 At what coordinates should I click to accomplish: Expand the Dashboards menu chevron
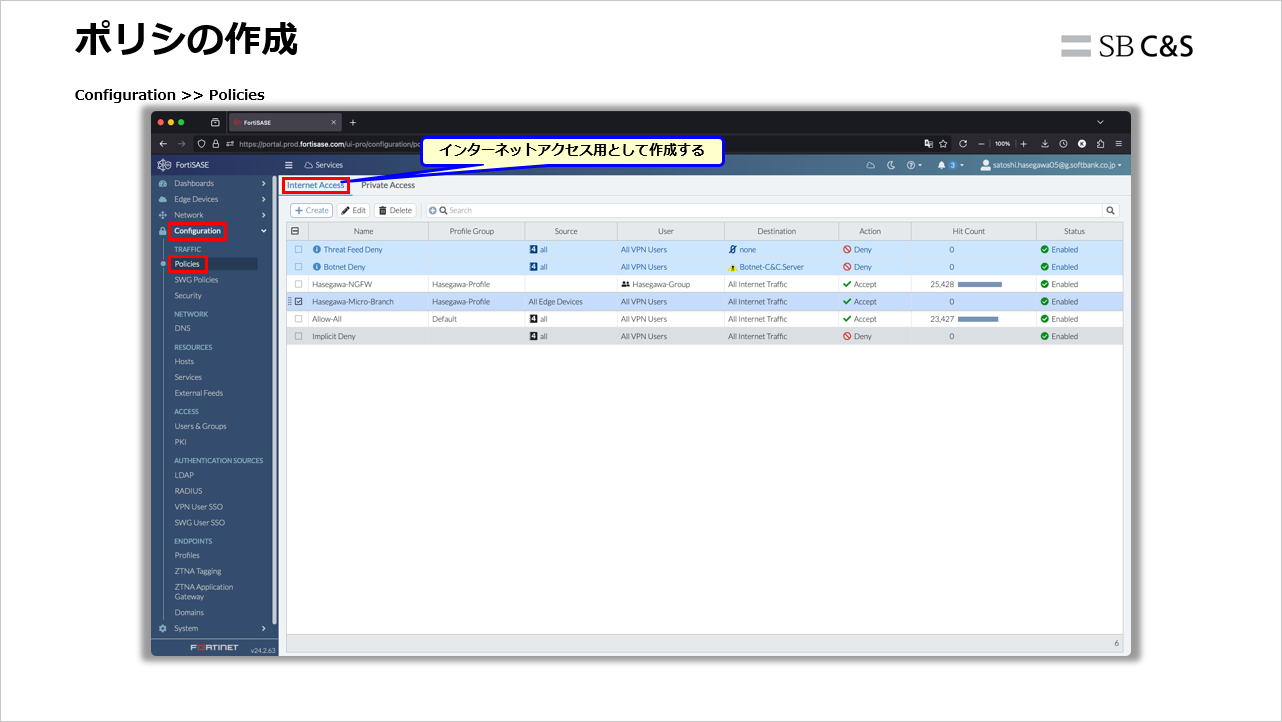click(x=264, y=184)
